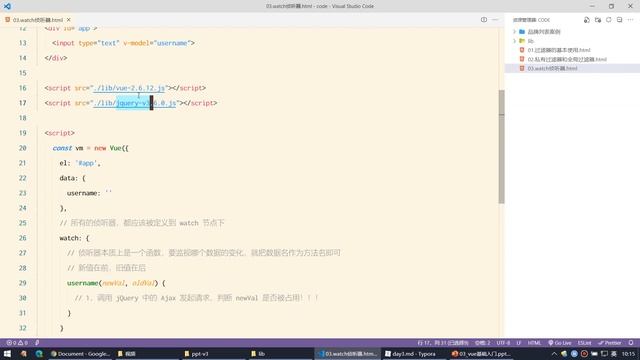Select the lib folder row
The width and height of the screenshot is (640, 360).
(572, 41)
